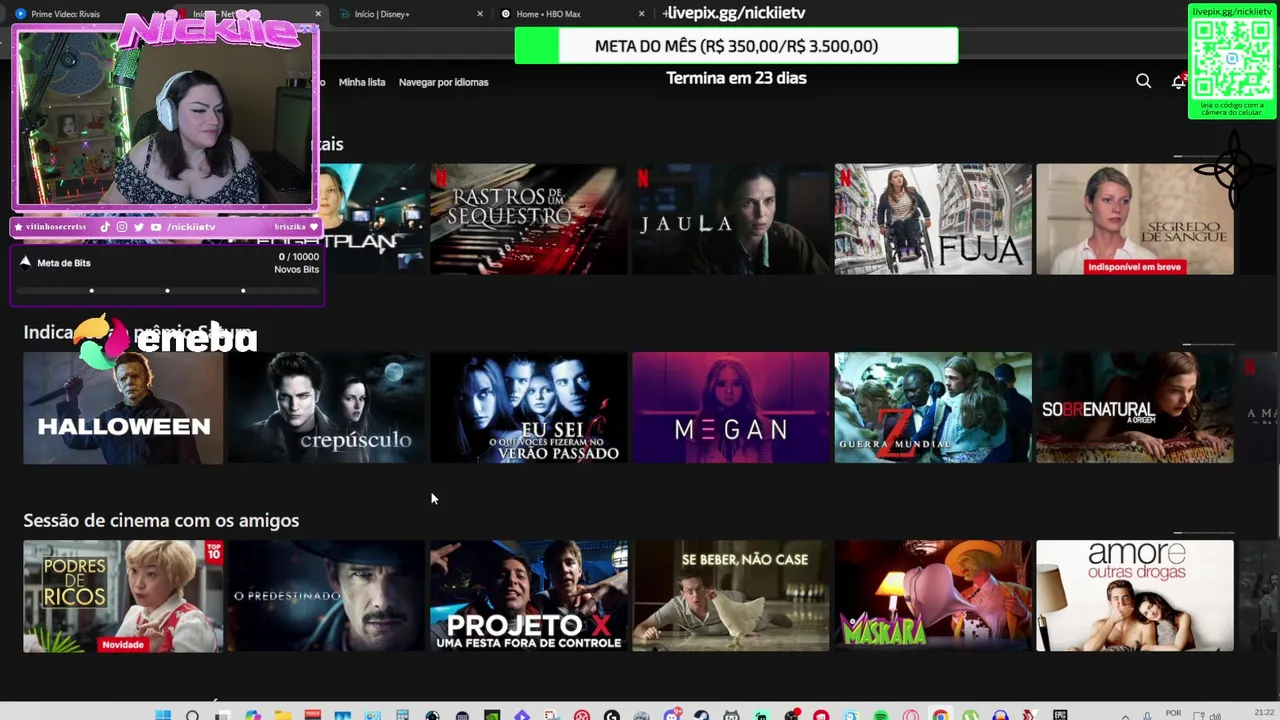Open Google Chrome from the taskbar
The image size is (1280, 720).
(940, 715)
